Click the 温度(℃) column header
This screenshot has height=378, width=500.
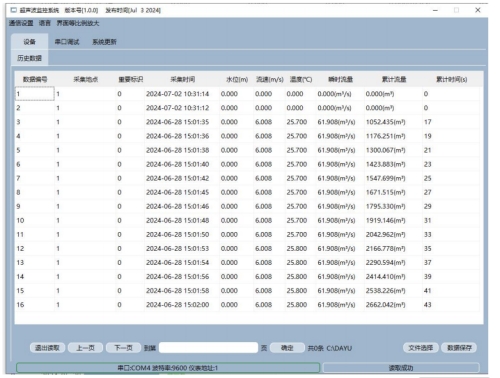click(x=301, y=79)
